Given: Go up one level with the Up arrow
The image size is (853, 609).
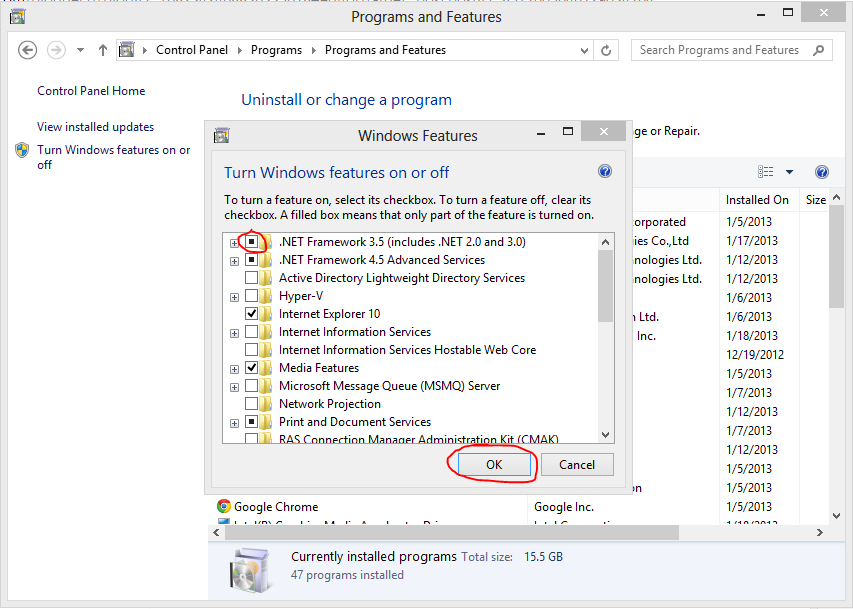Looking at the screenshot, I should tap(103, 50).
